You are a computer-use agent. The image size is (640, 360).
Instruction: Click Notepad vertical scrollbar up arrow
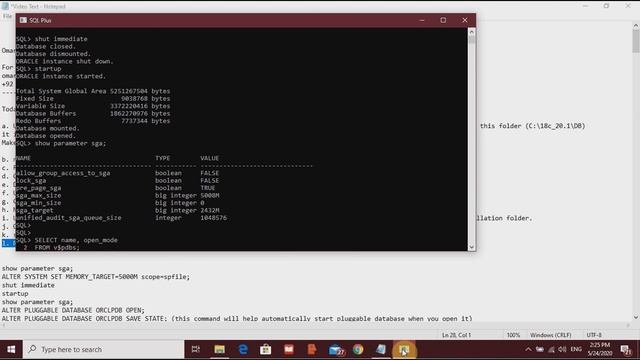[636, 25]
